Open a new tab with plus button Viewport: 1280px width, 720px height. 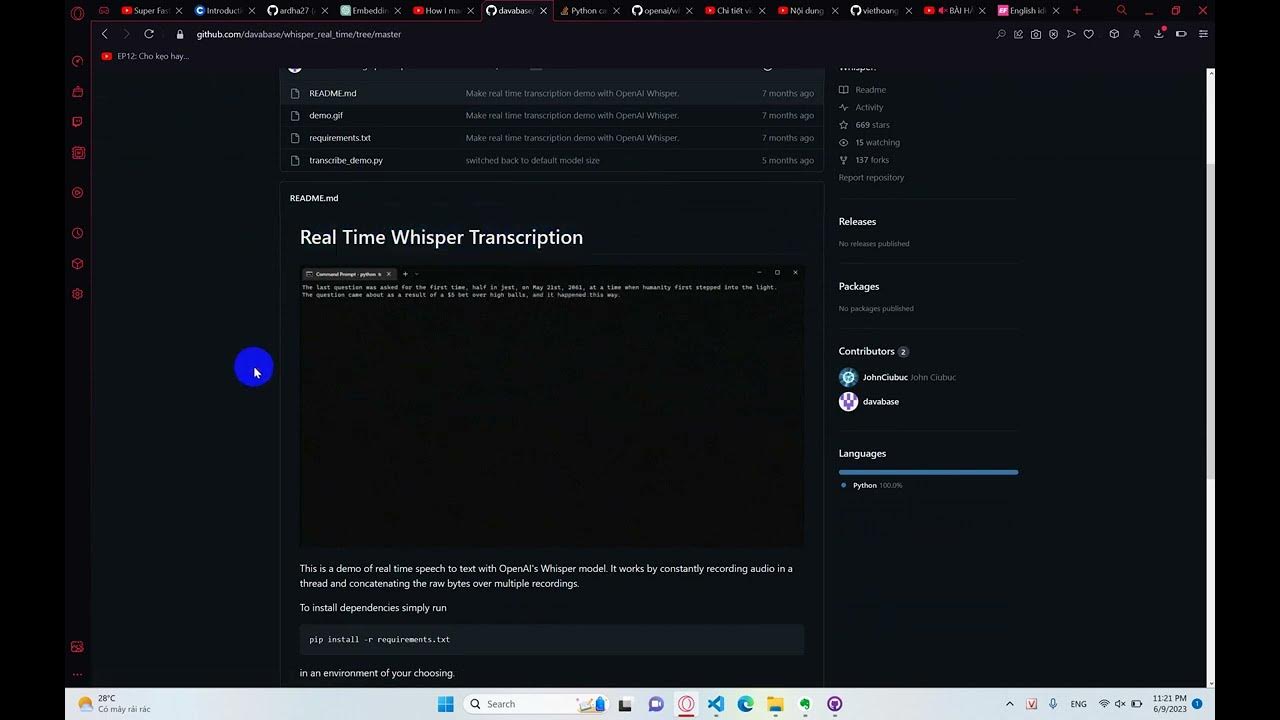point(1077,11)
